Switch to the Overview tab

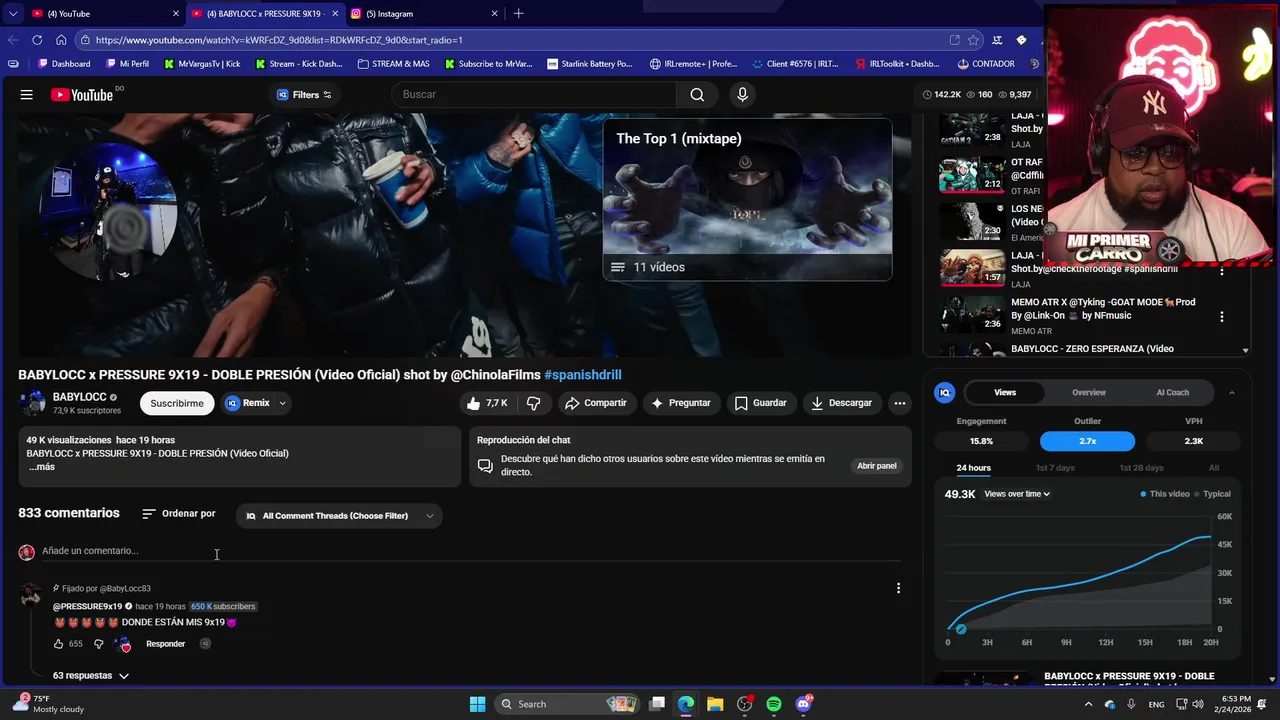coord(1089,393)
